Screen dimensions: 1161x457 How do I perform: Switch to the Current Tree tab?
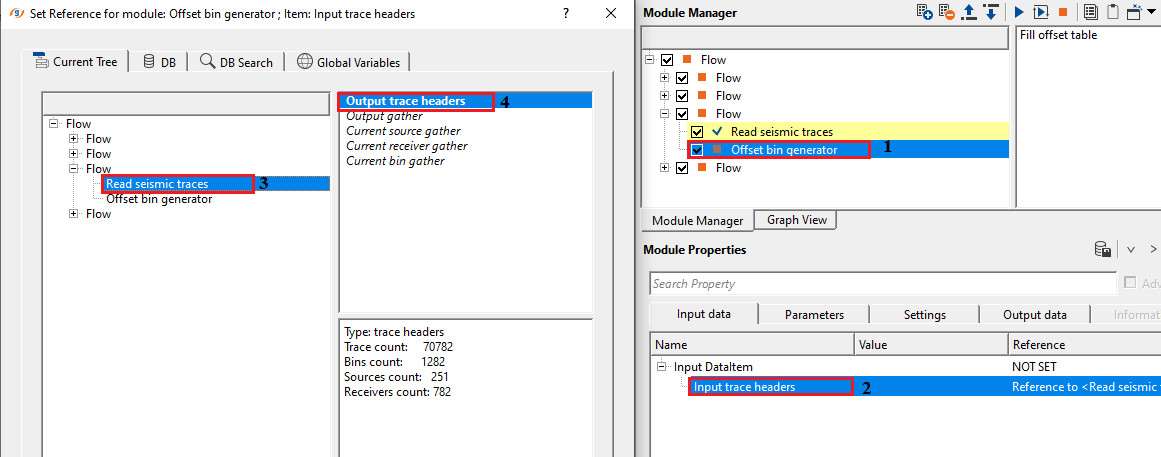[75, 61]
